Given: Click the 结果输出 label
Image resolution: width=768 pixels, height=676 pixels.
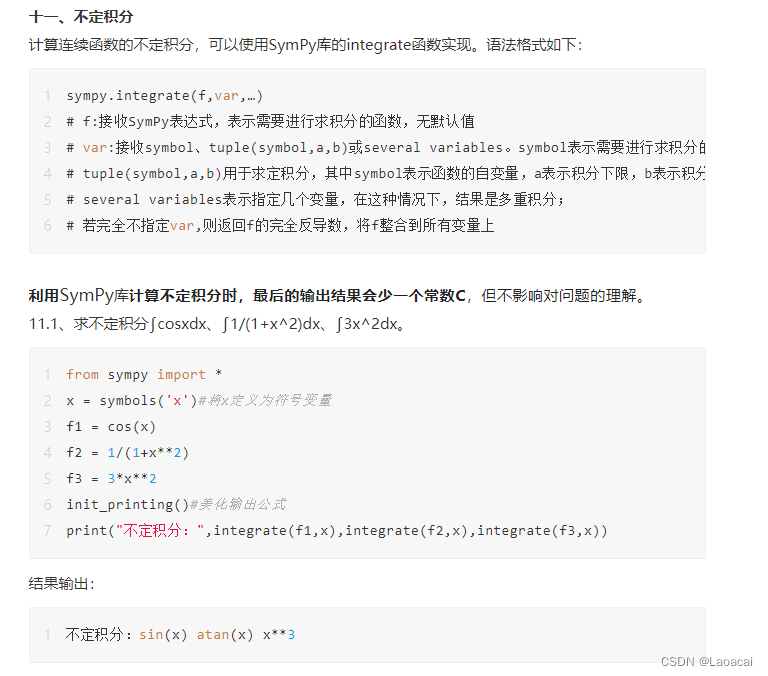Looking at the screenshot, I should click(x=62, y=583).
